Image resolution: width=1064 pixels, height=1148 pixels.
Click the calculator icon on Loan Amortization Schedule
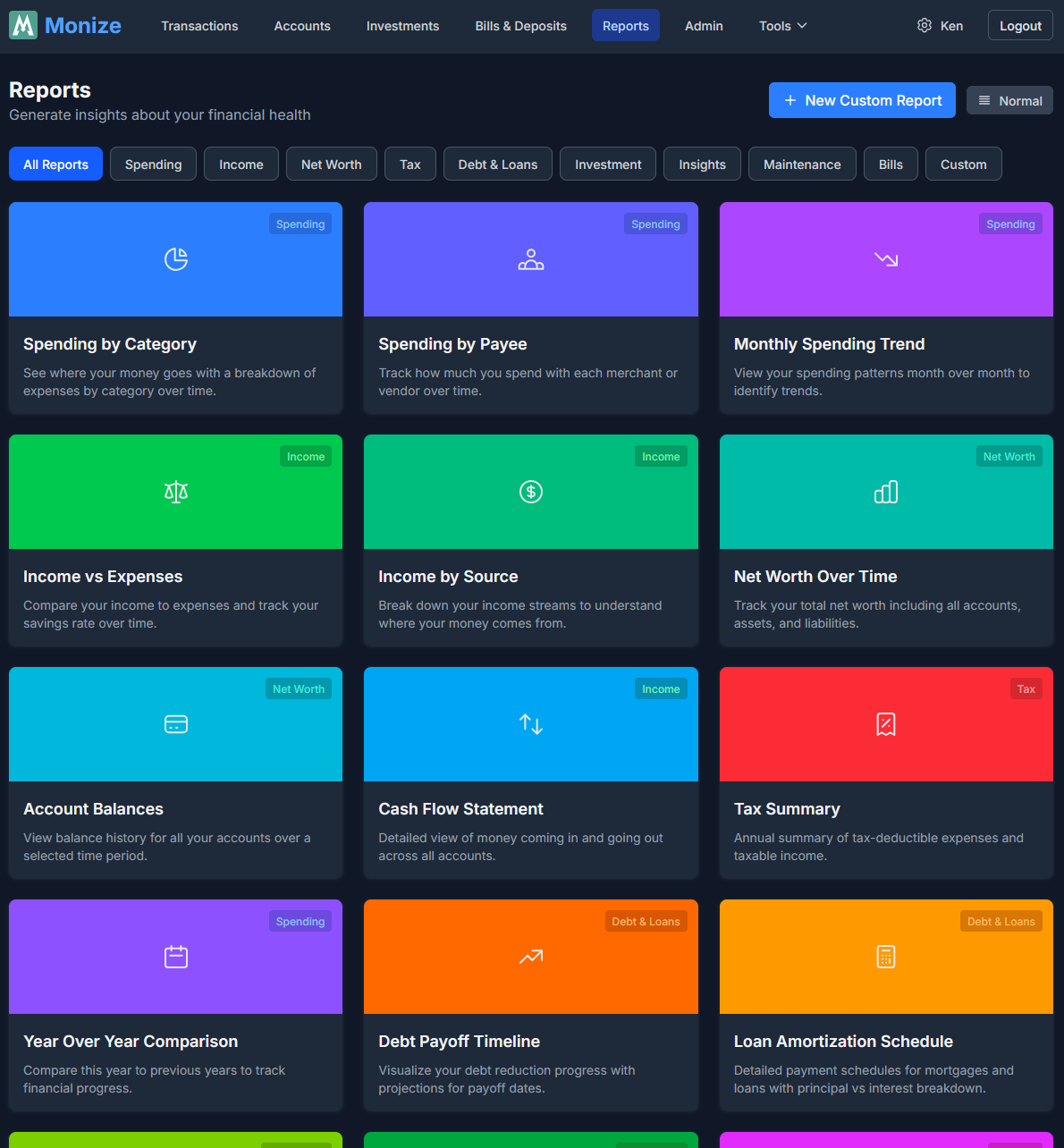click(x=886, y=957)
